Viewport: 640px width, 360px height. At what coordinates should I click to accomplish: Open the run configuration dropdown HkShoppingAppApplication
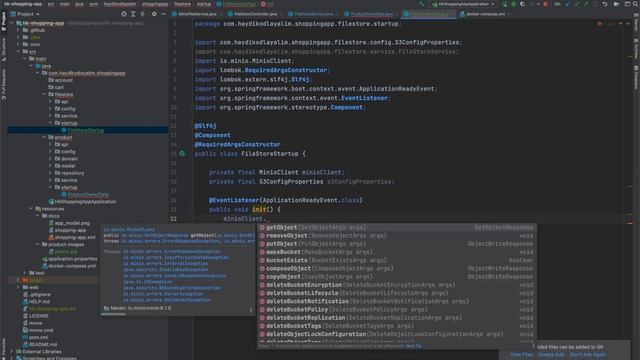464,4
